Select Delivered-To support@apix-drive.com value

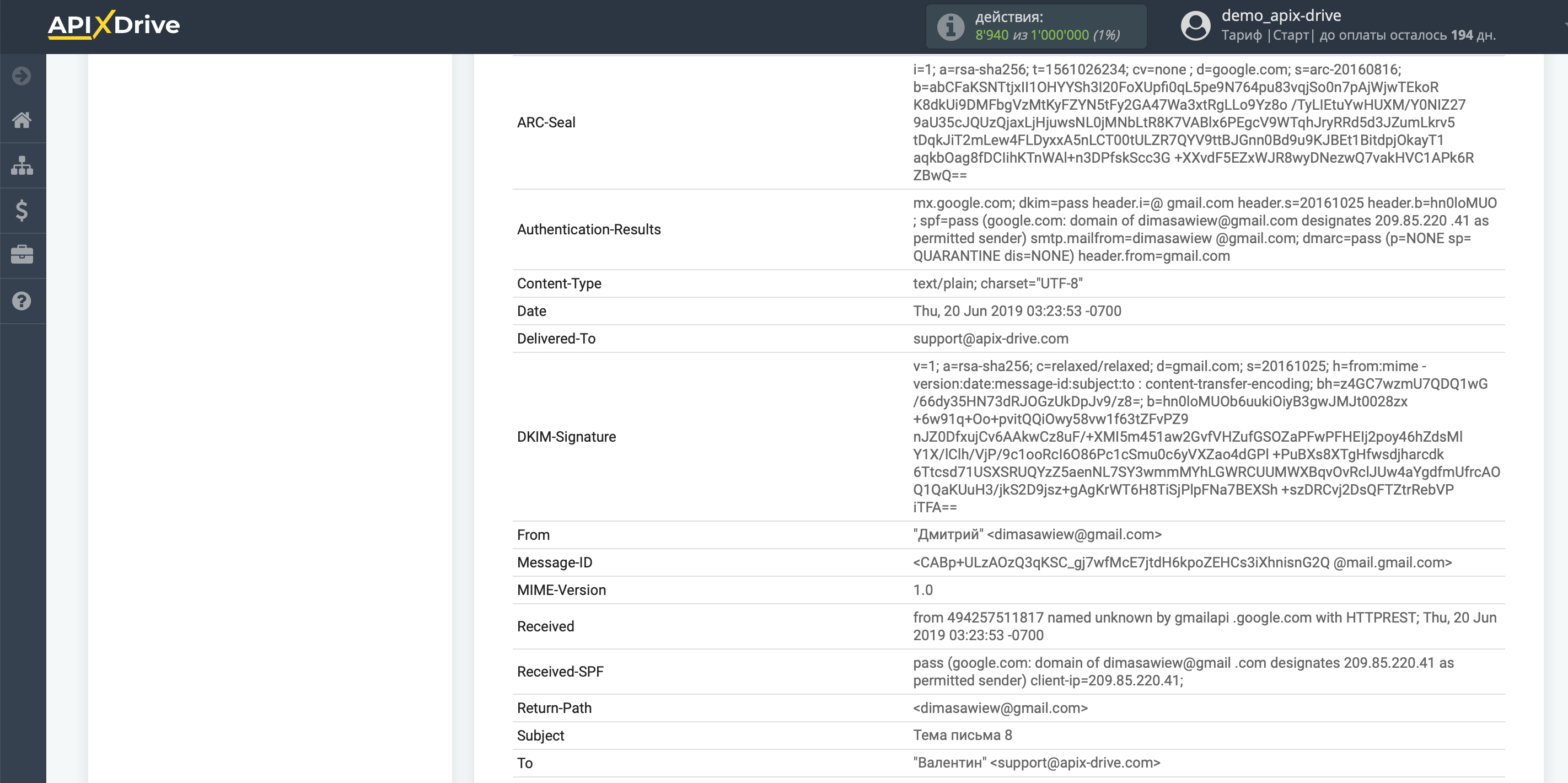tap(991, 338)
